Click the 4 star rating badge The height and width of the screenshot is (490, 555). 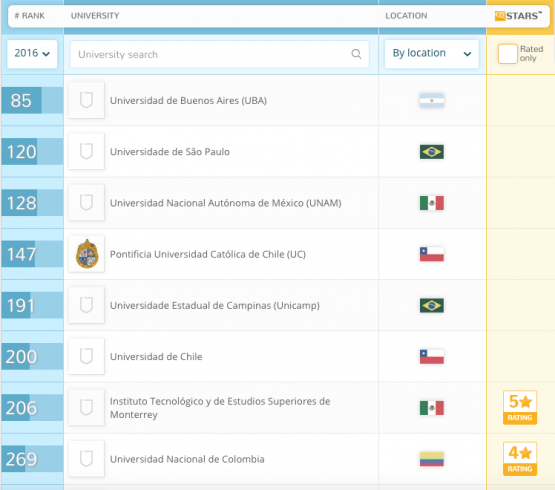[x=520, y=459]
